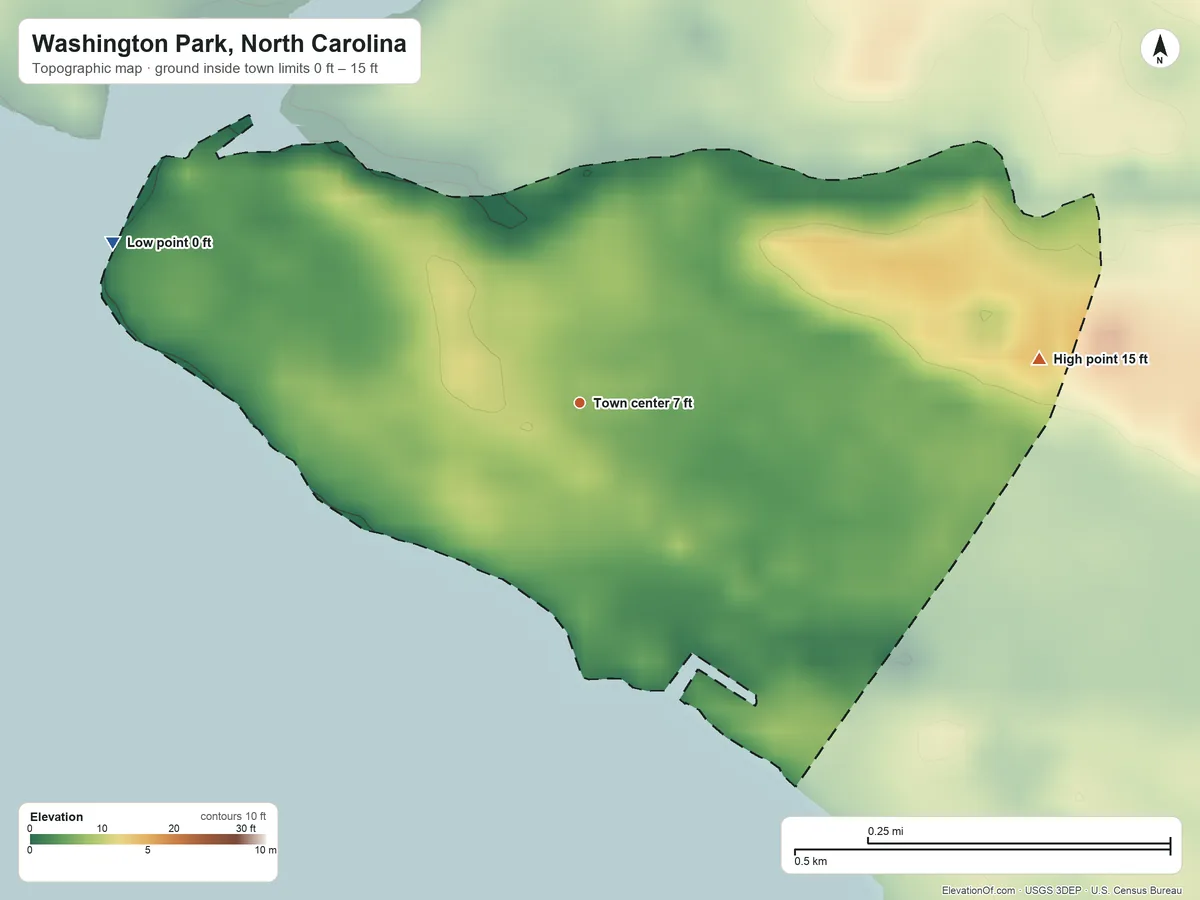Click the '30 ft' legend tick label
1200x900 pixels.
[x=246, y=828]
